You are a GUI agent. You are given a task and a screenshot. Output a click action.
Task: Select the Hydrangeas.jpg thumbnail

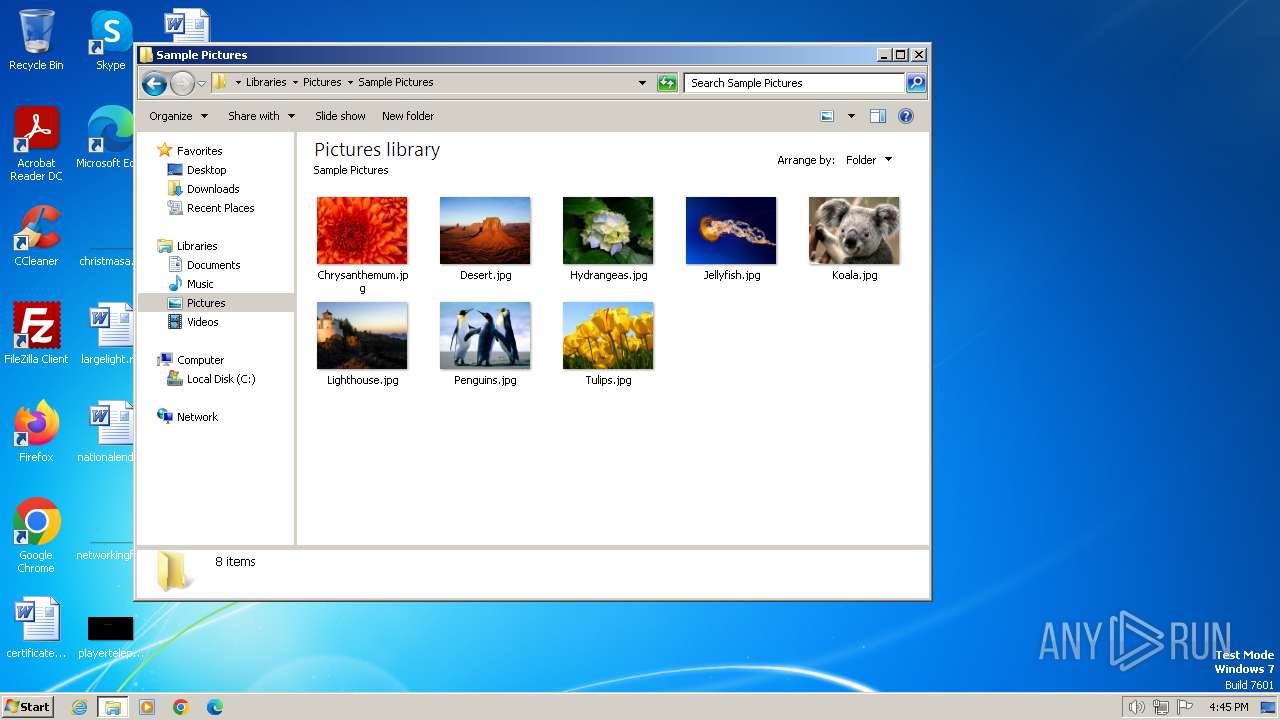click(x=608, y=231)
